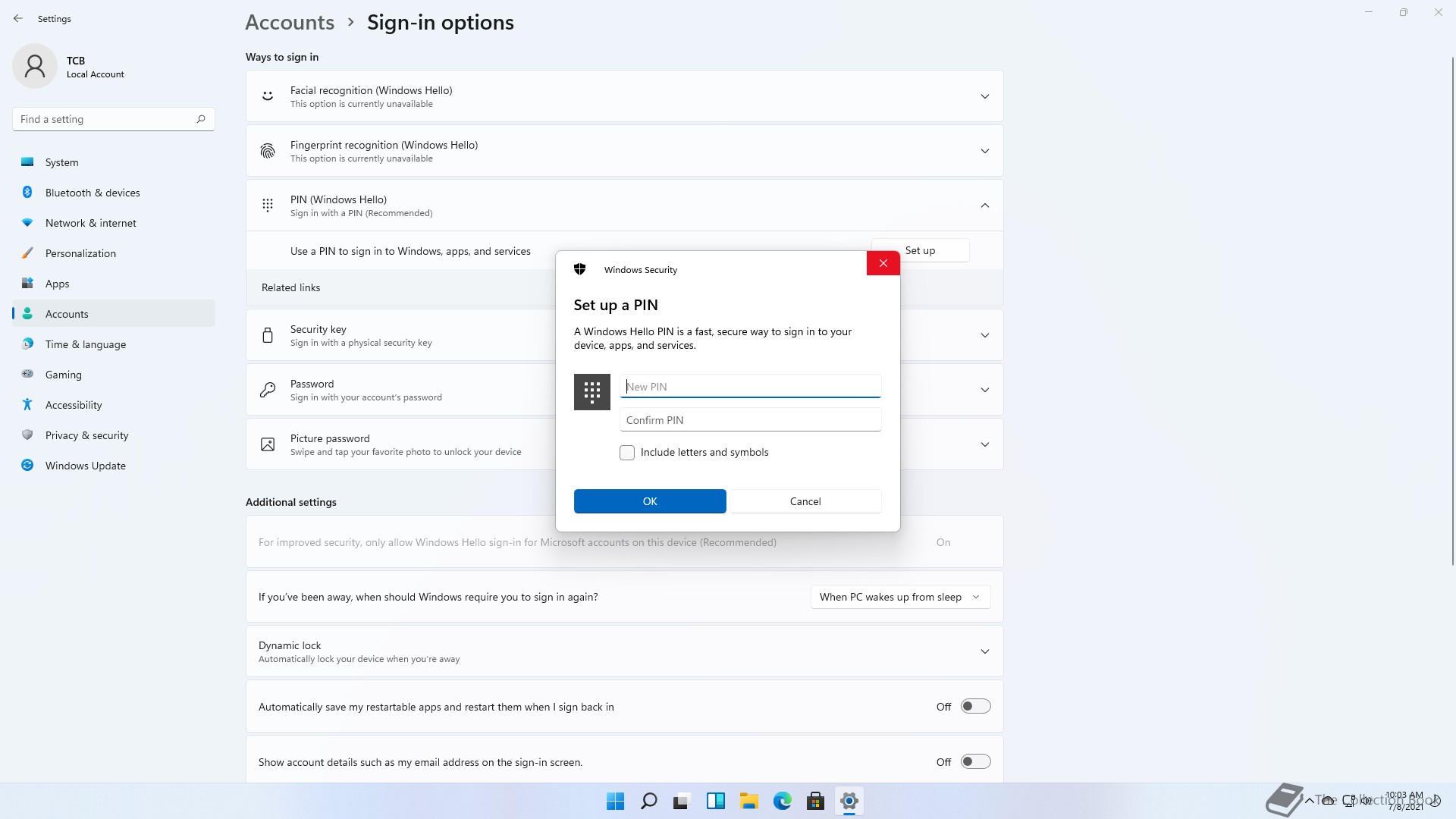Toggle automatically save restartable apps switch
Image resolution: width=1456 pixels, height=819 pixels.
[976, 706]
